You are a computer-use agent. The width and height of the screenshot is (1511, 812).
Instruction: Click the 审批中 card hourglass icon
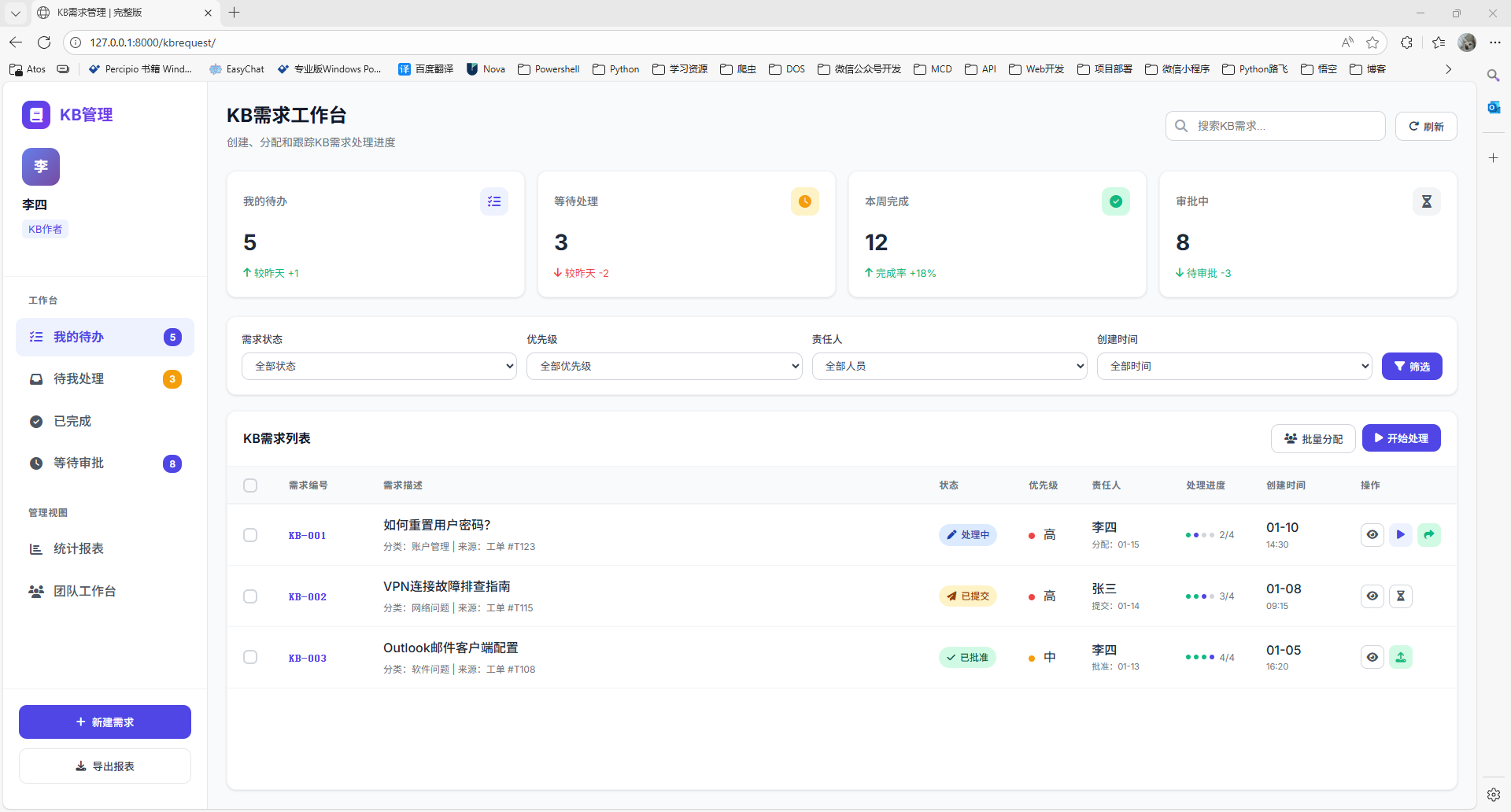1427,201
